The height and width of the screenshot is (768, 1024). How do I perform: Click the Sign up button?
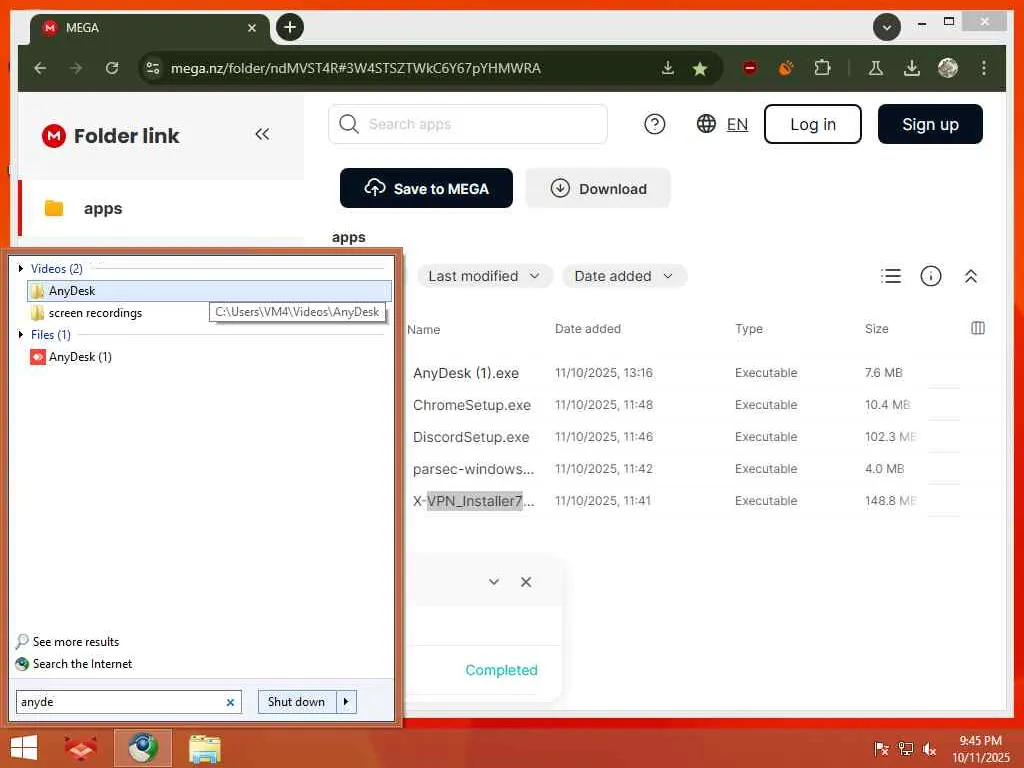pyautogui.click(x=930, y=124)
